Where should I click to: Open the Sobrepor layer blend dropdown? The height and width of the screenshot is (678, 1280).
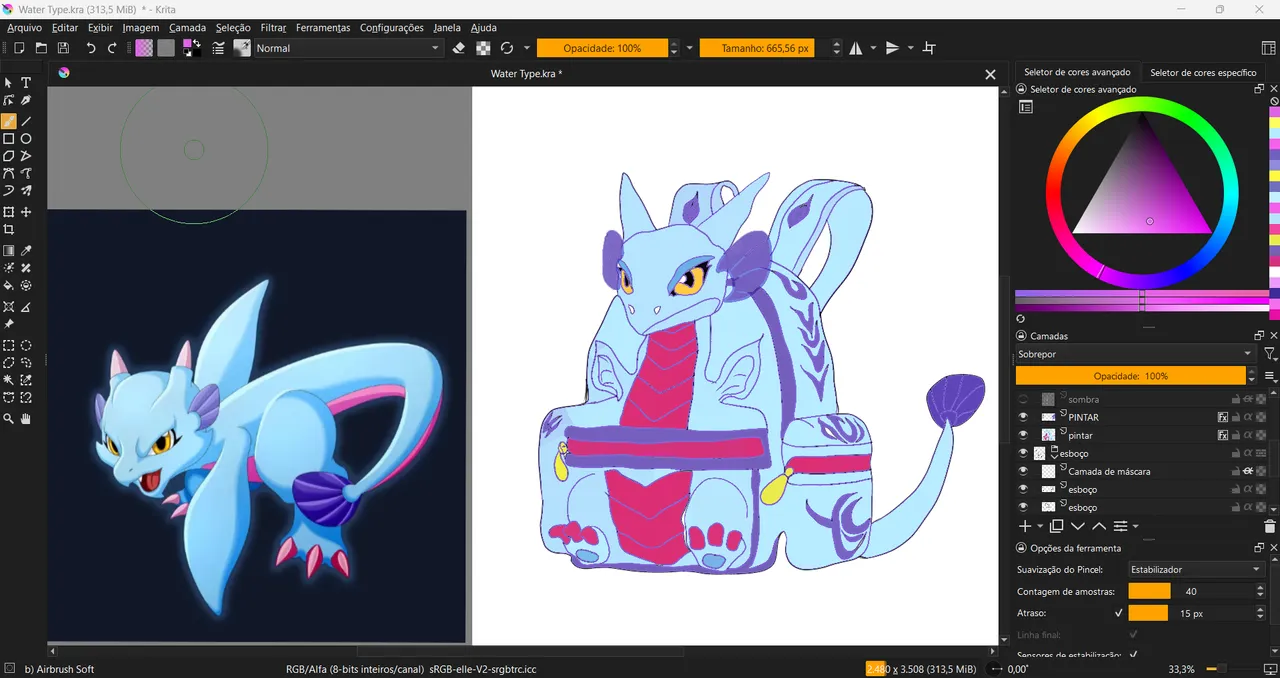coord(1134,354)
